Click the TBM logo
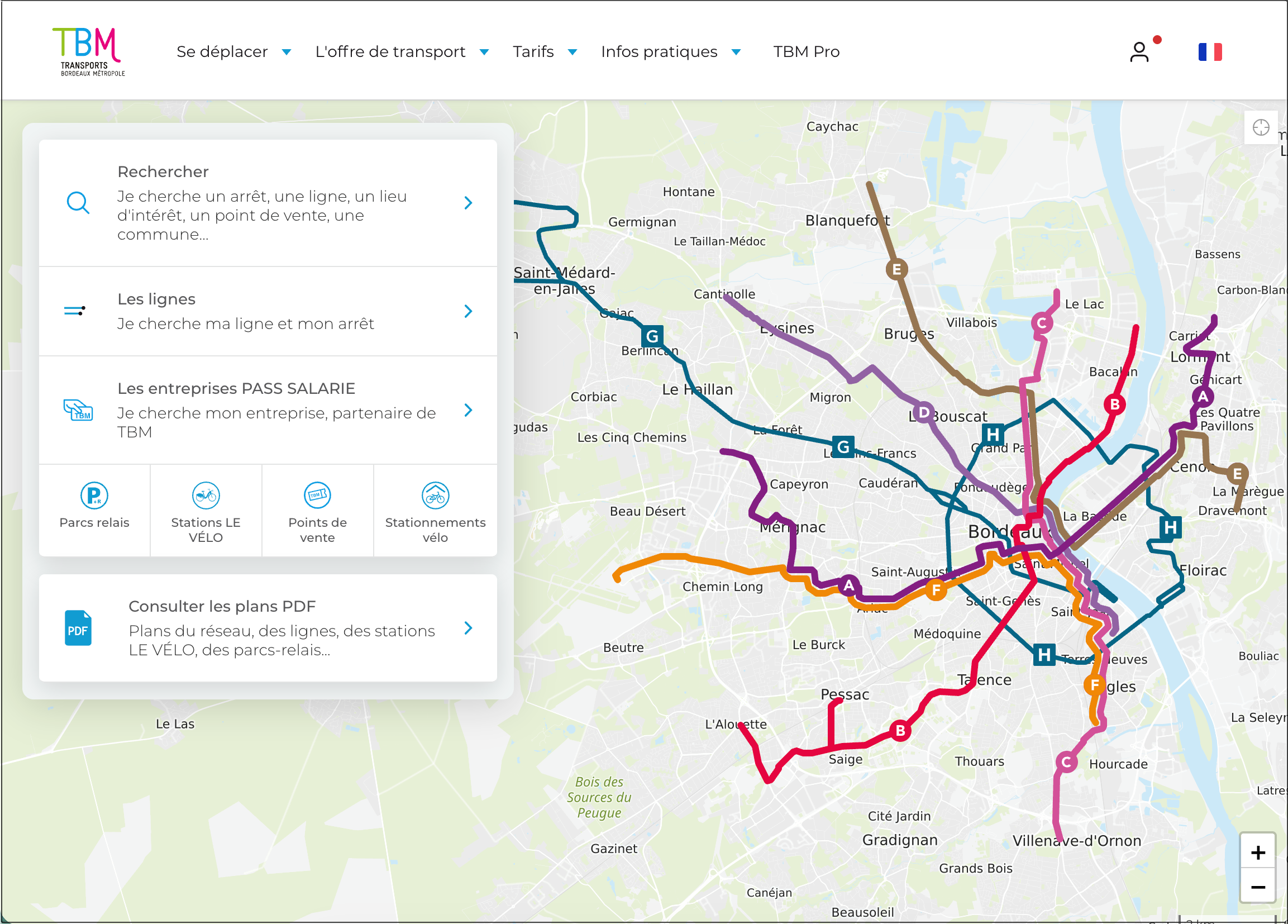Screen dimensions: 1288x924 89,51
